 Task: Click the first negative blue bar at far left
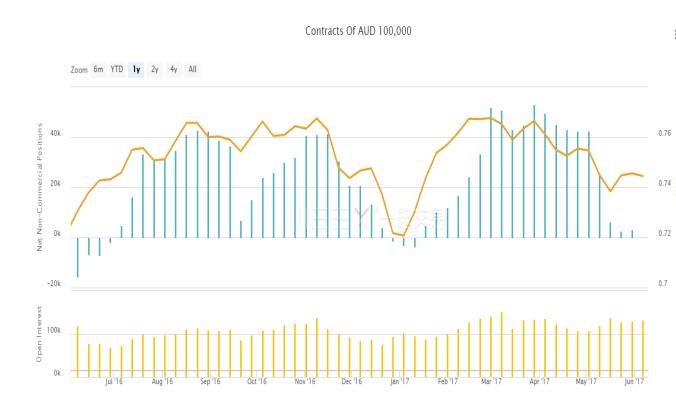(77, 256)
